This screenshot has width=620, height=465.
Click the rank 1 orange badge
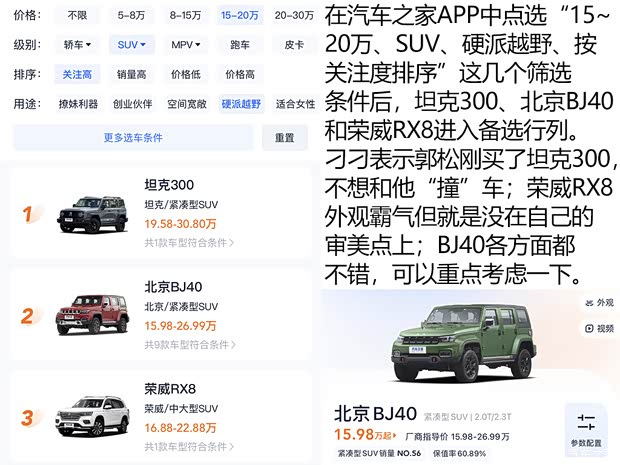tap(27, 214)
